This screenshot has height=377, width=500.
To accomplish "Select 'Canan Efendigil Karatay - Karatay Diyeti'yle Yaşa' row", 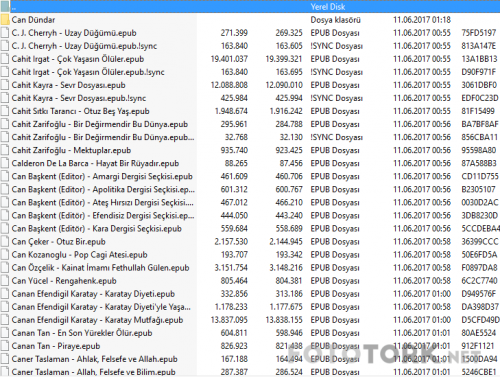I will pyautogui.click(x=250, y=307).
